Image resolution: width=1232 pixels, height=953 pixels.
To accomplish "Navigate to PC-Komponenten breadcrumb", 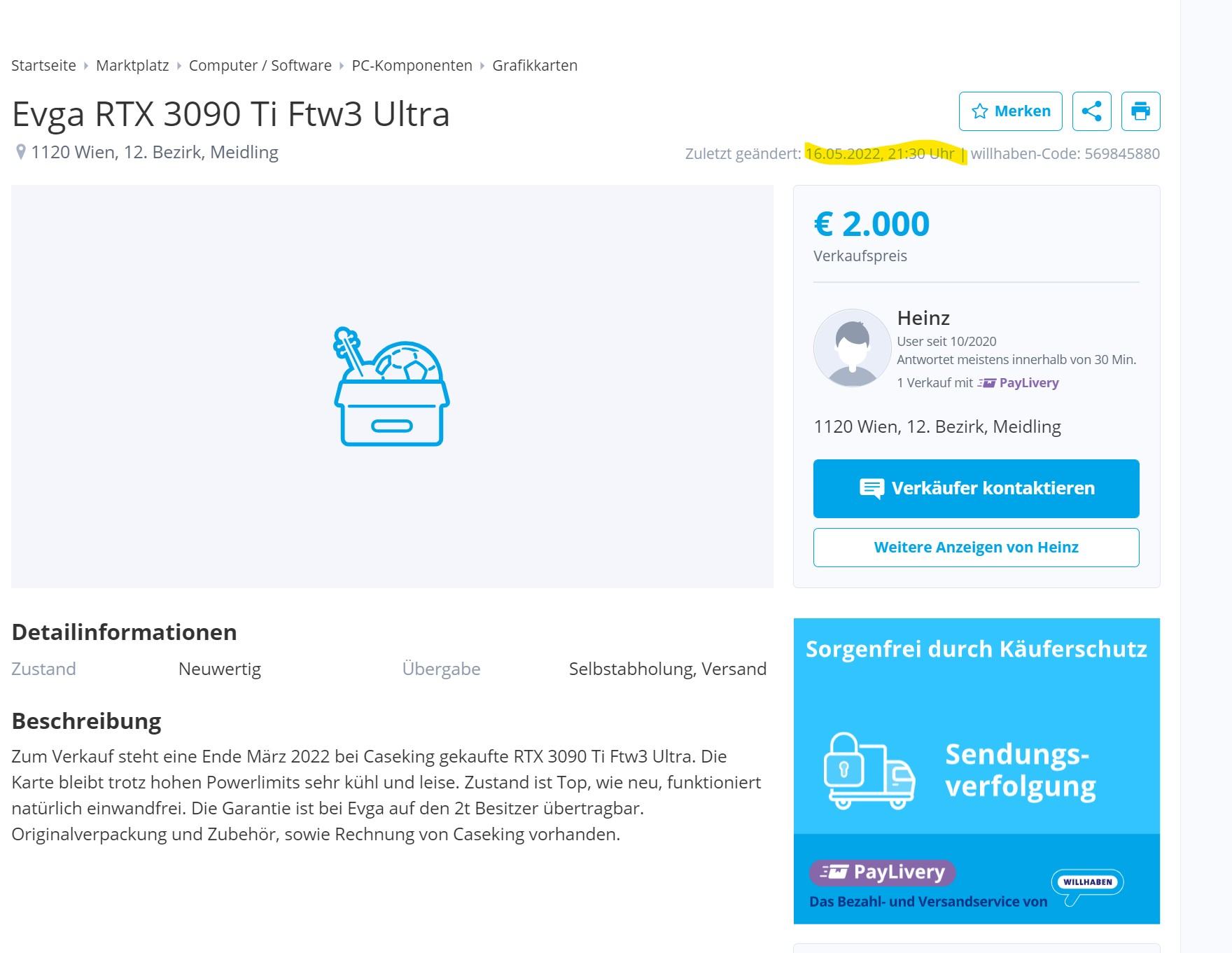I will point(412,66).
